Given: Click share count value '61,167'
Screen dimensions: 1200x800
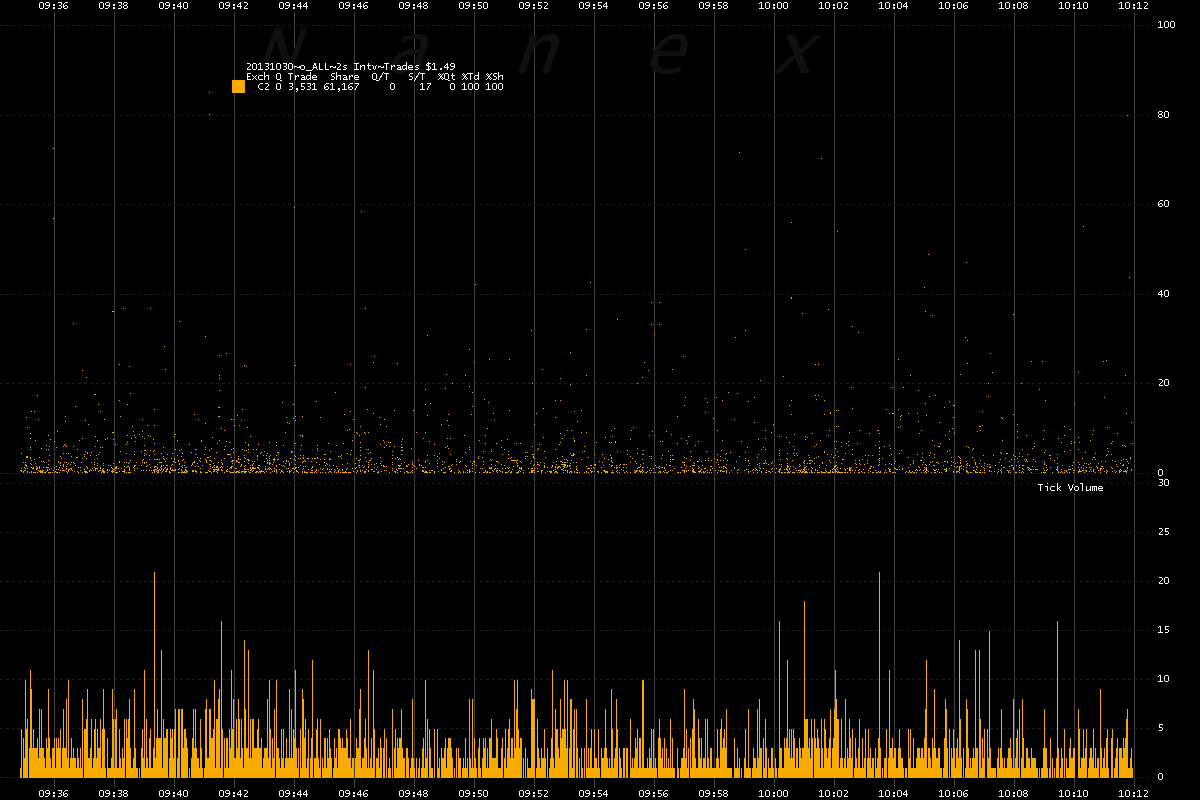Looking at the screenshot, I should click(x=341, y=87).
